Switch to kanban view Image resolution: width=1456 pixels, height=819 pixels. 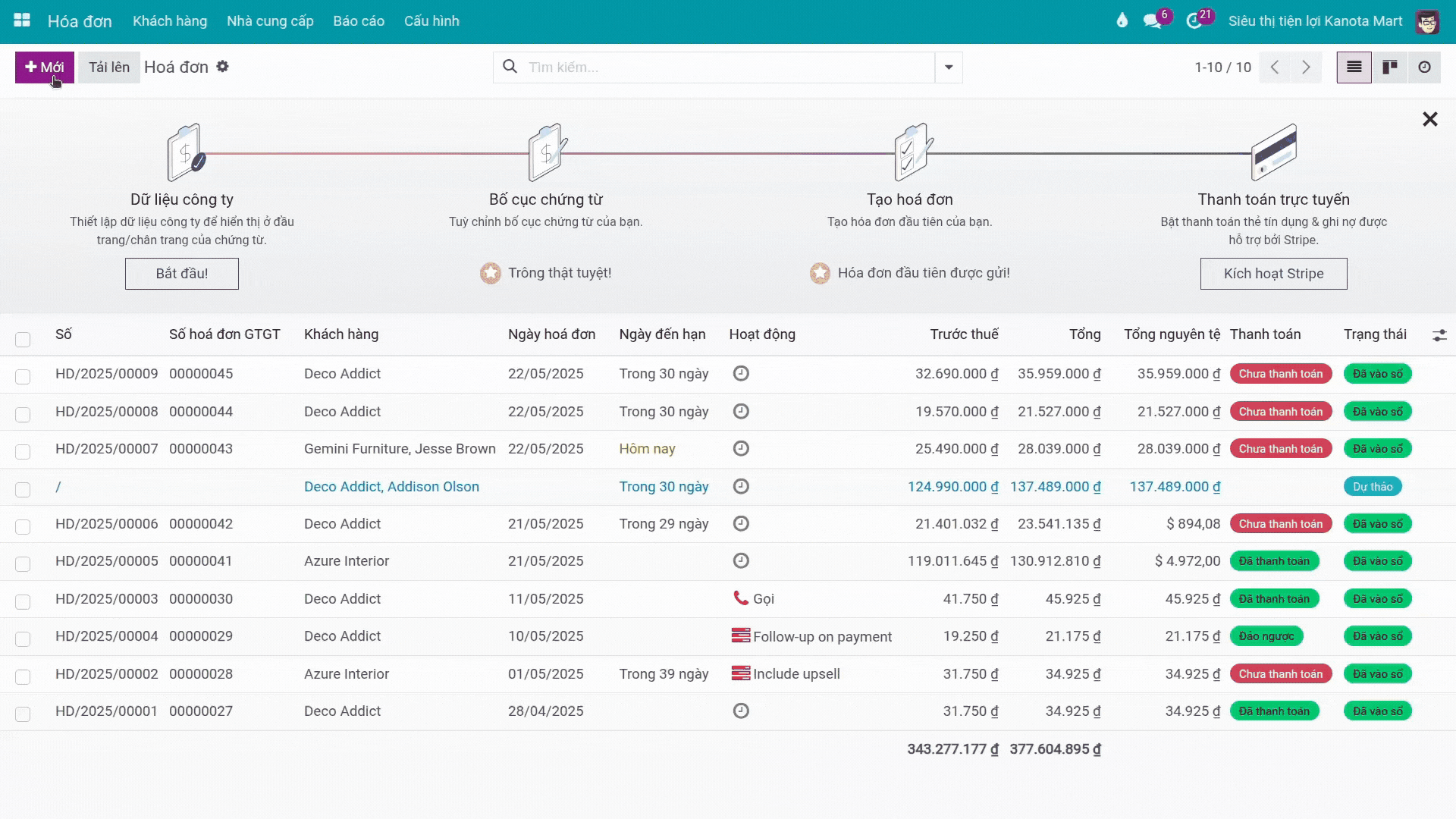pos(1390,67)
